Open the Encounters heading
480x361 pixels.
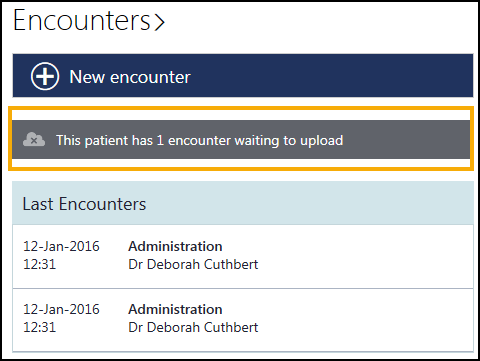coord(82,21)
